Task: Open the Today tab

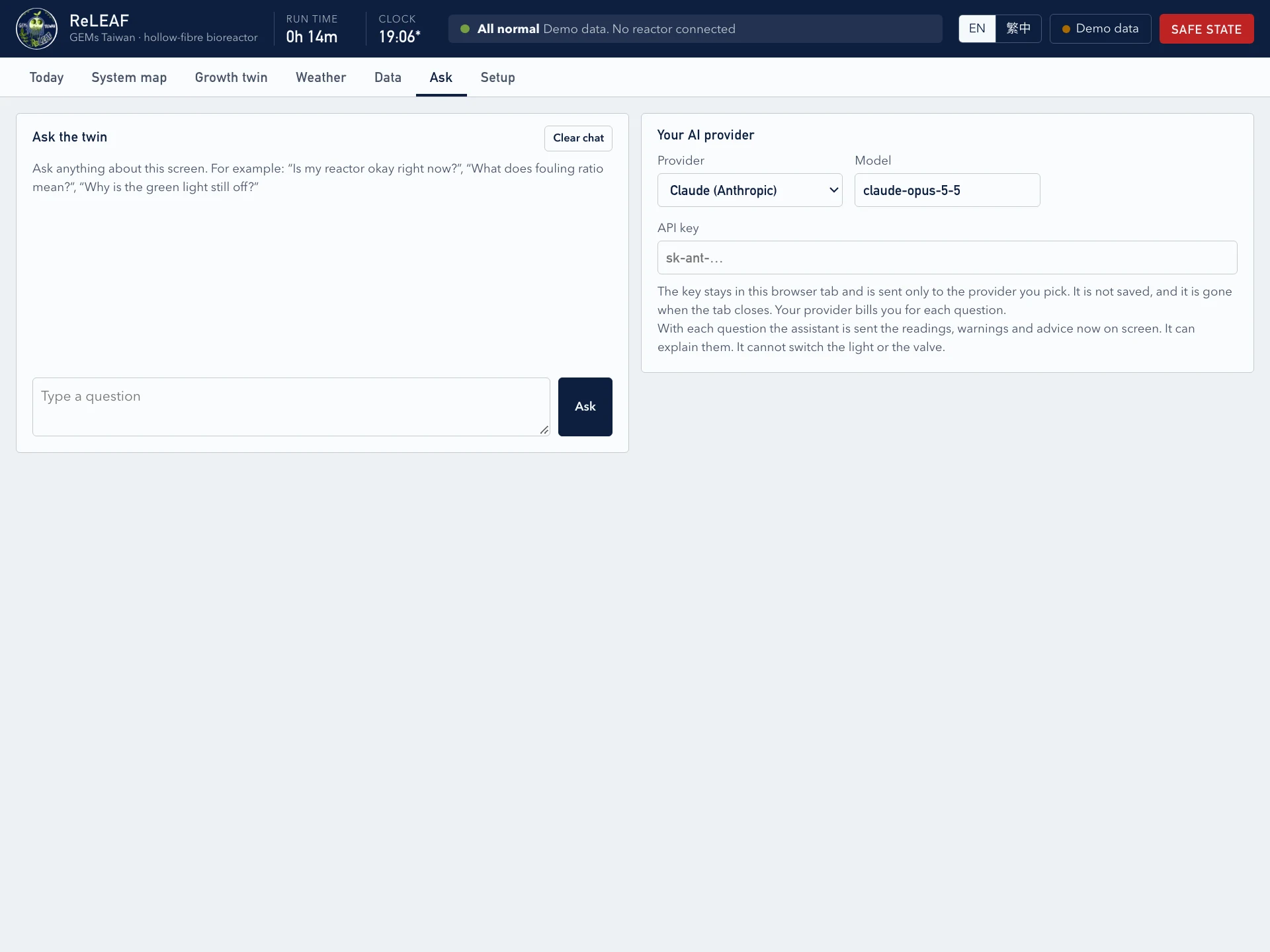Action: (46, 77)
